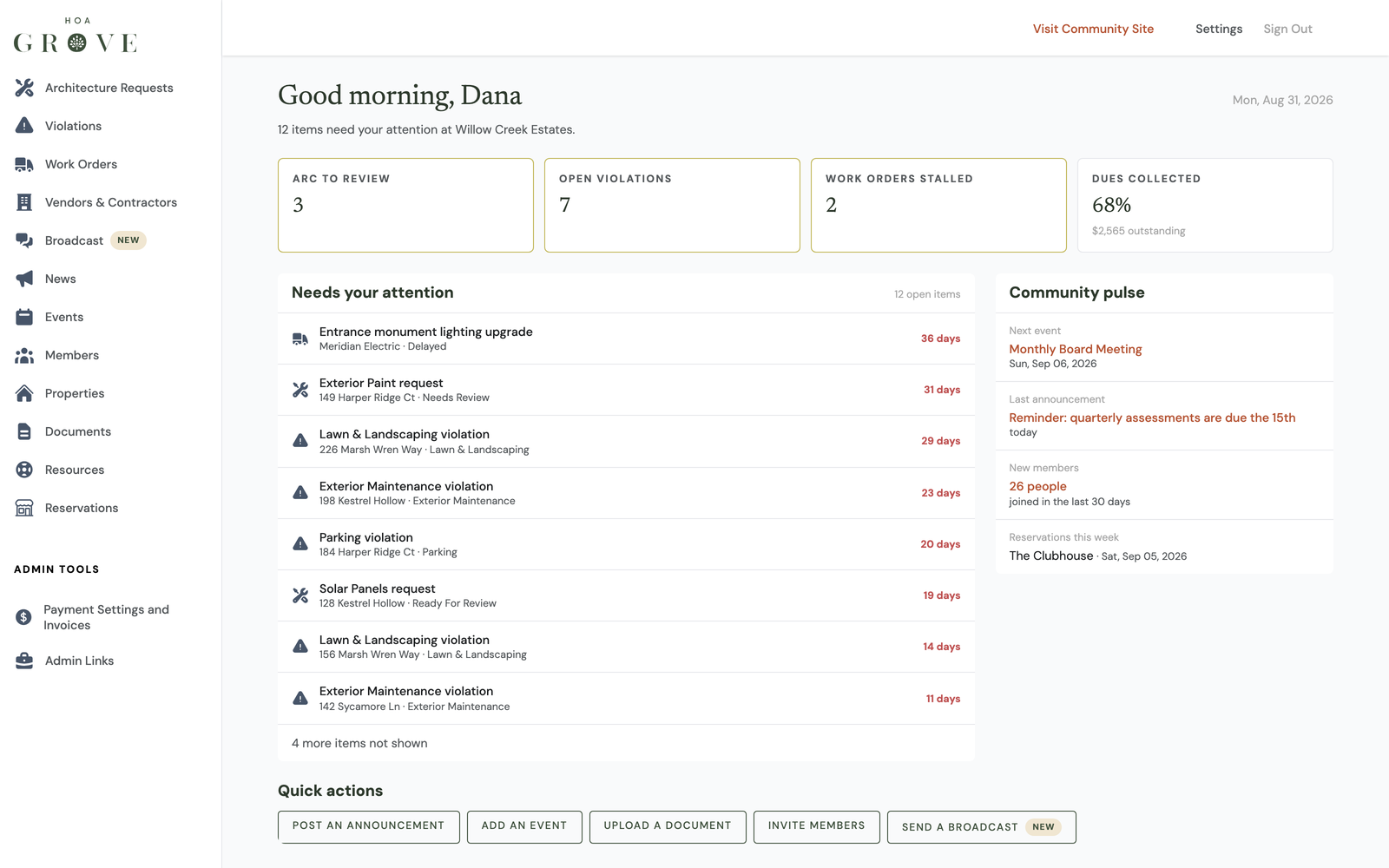This screenshot has height=868, width=1389.
Task: Click the Post an Announcement button
Action: click(368, 826)
